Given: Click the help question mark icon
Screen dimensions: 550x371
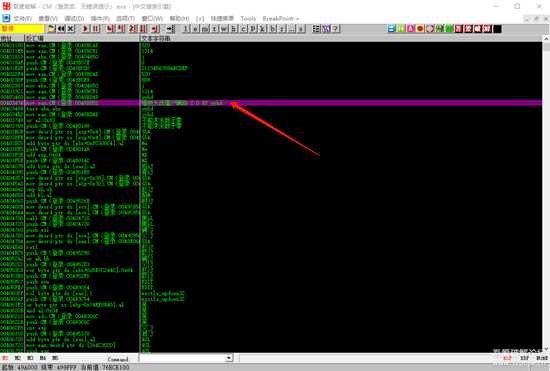Looking at the screenshot, I should point(336,29).
